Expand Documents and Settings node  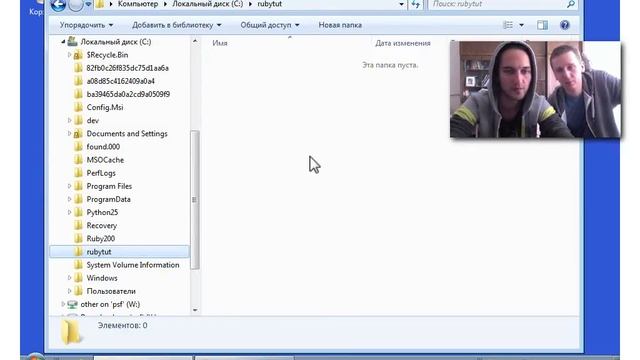pos(69,133)
